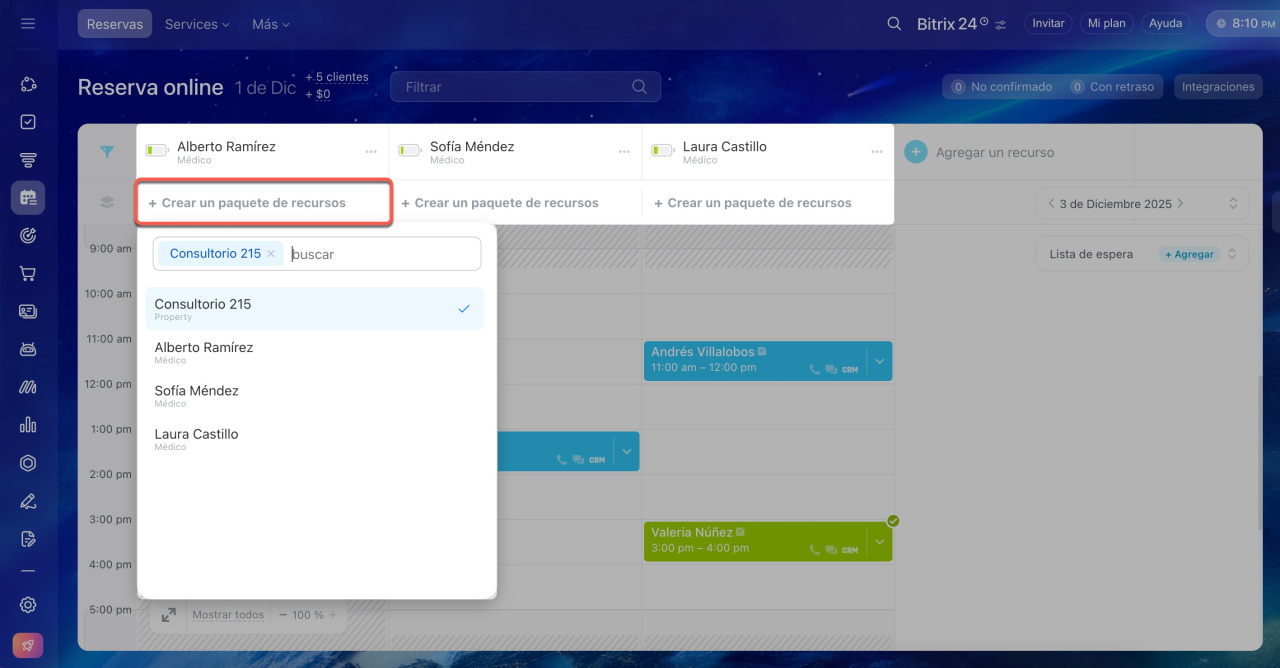Open the hamburger menu in the sidebar
Image resolution: width=1280 pixels, height=668 pixels.
[28, 23]
